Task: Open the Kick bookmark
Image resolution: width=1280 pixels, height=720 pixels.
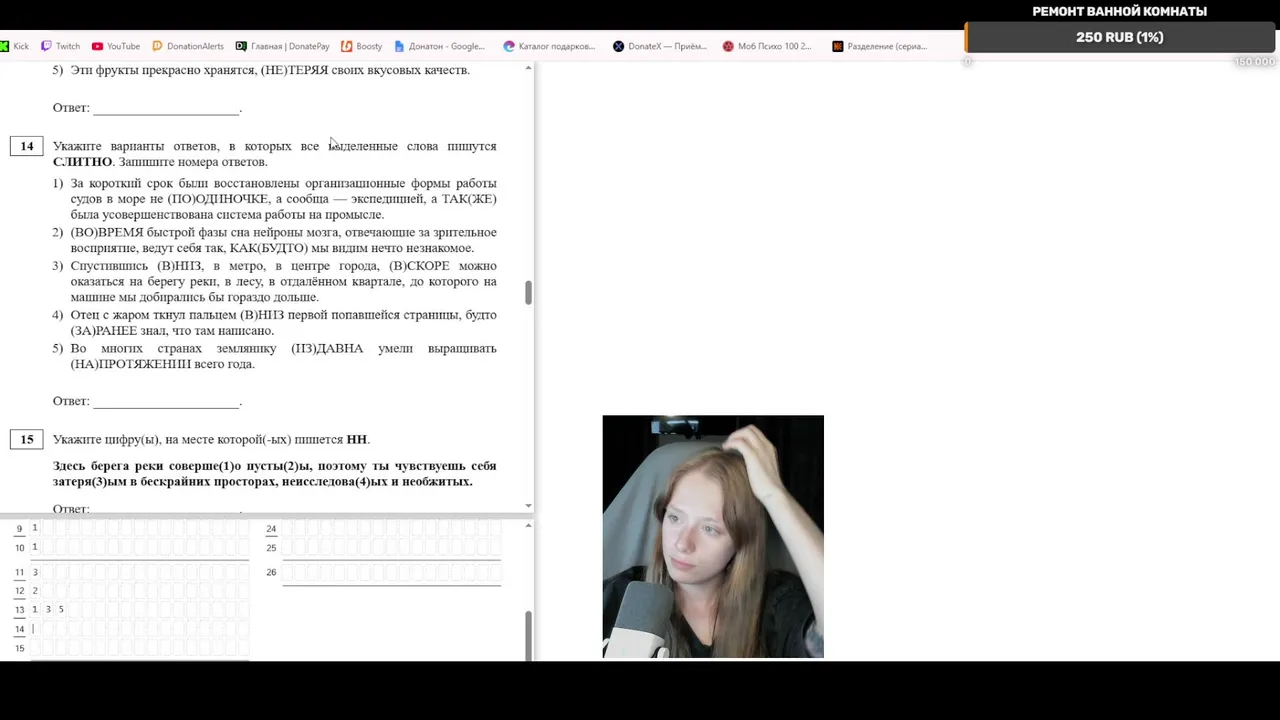Action: pos(15,46)
